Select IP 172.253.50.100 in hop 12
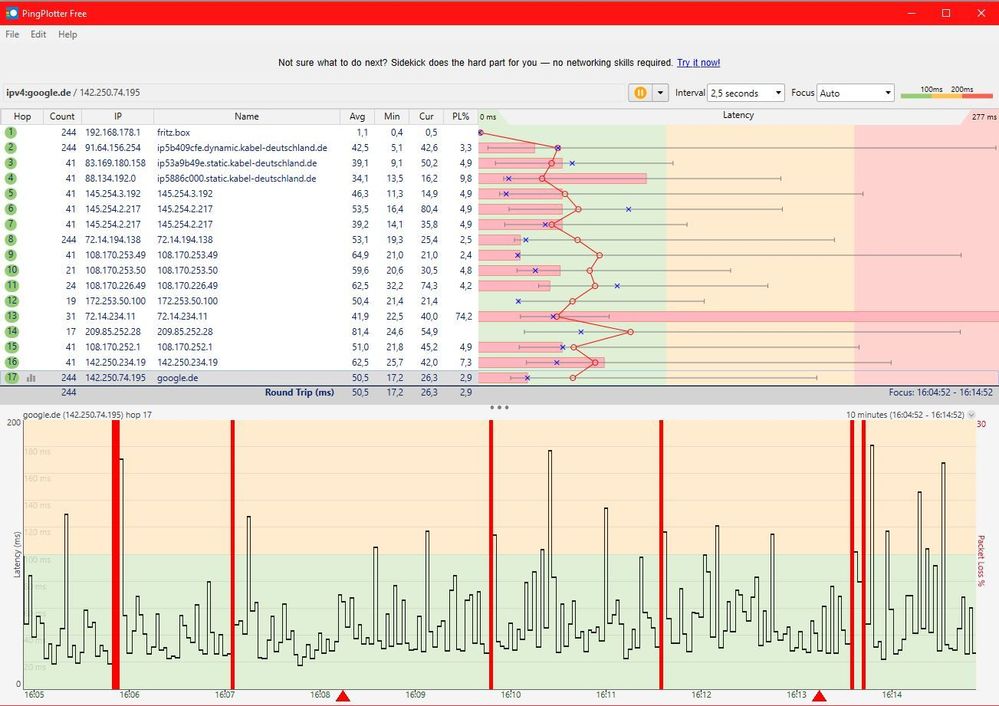 [115, 301]
